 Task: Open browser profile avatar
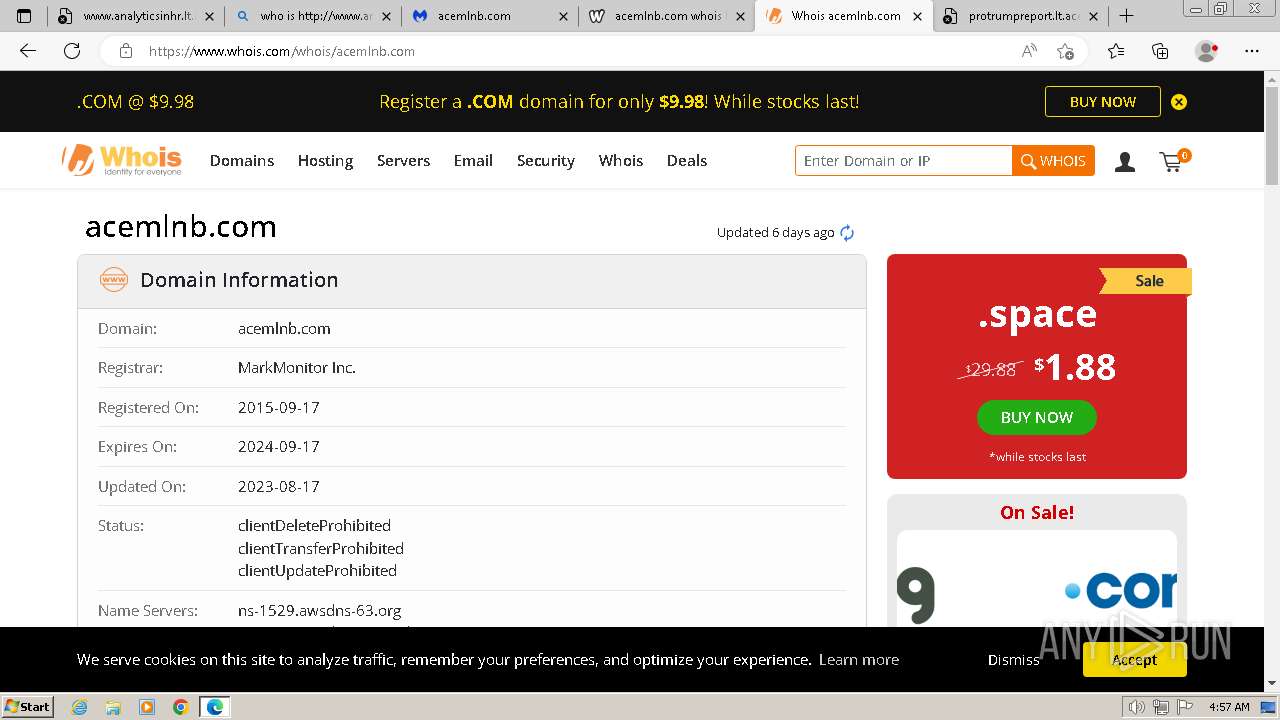[1207, 51]
